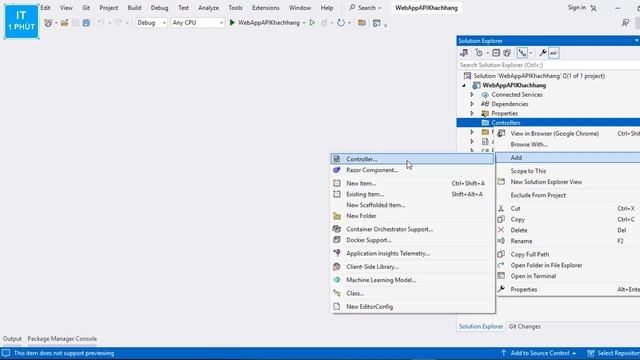Toggle Show All Files in Solution Explorer
This screenshot has width=640, height=360.
click(x=507, y=53)
